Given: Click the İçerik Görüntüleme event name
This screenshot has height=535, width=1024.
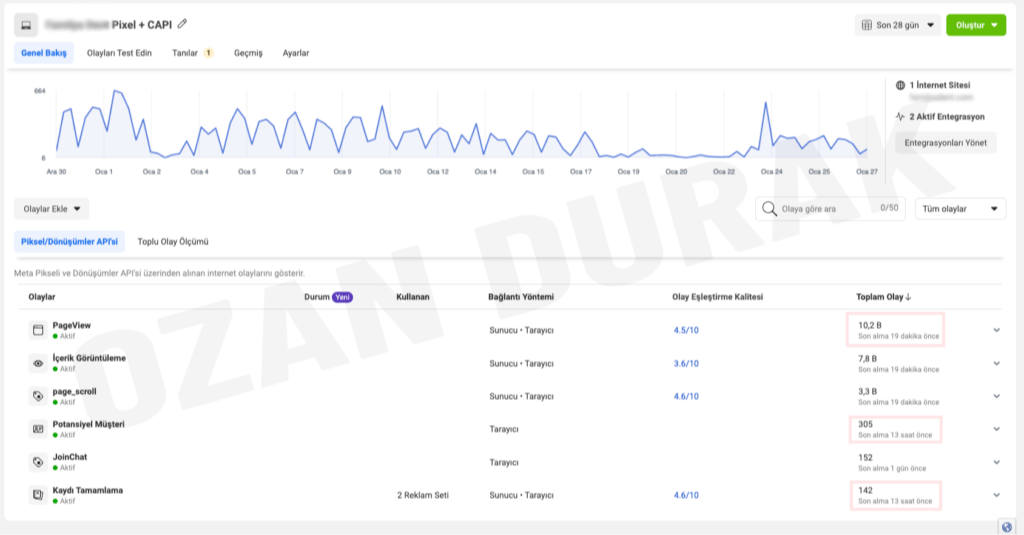Looking at the screenshot, I should tap(89, 358).
